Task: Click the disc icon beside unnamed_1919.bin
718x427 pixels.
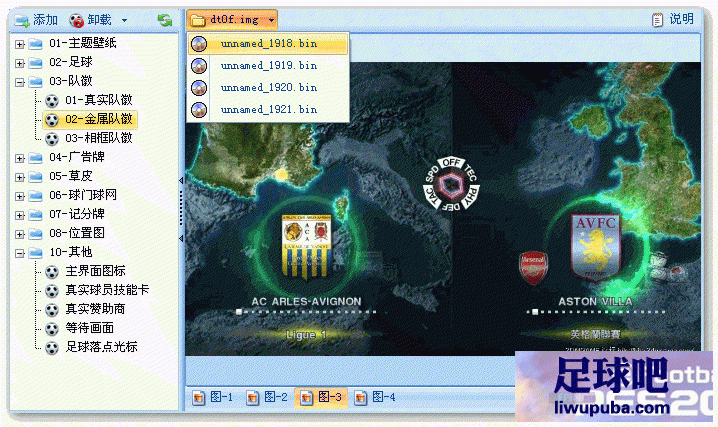Action: point(199,66)
